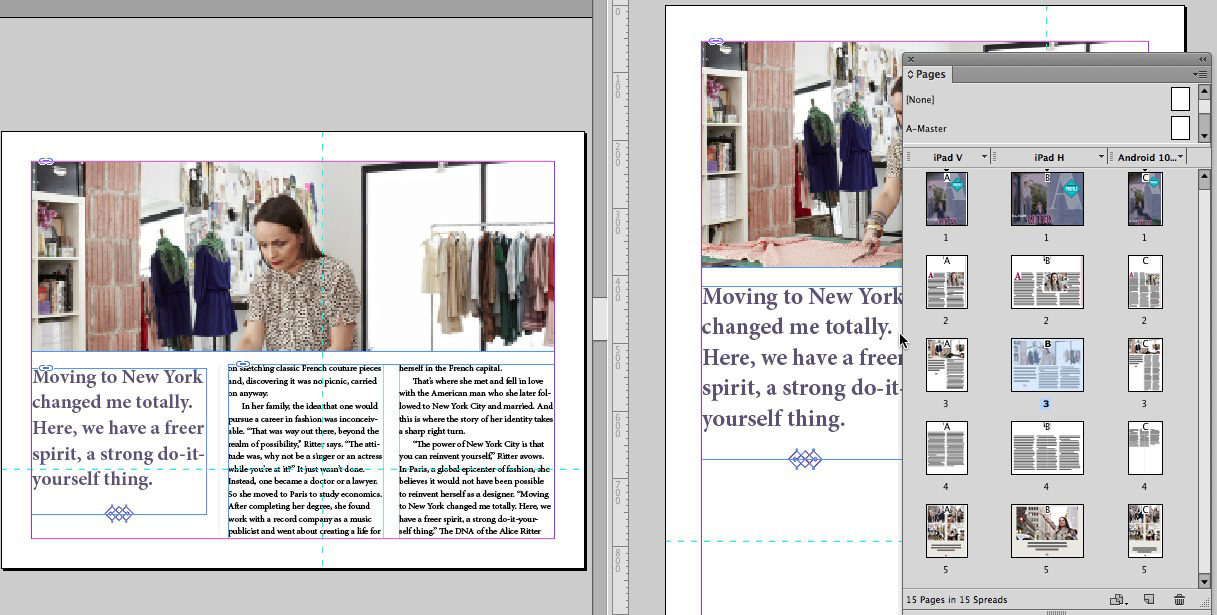This screenshot has height=615, width=1217.
Task: Close the Pages panel
Action: coord(911,59)
